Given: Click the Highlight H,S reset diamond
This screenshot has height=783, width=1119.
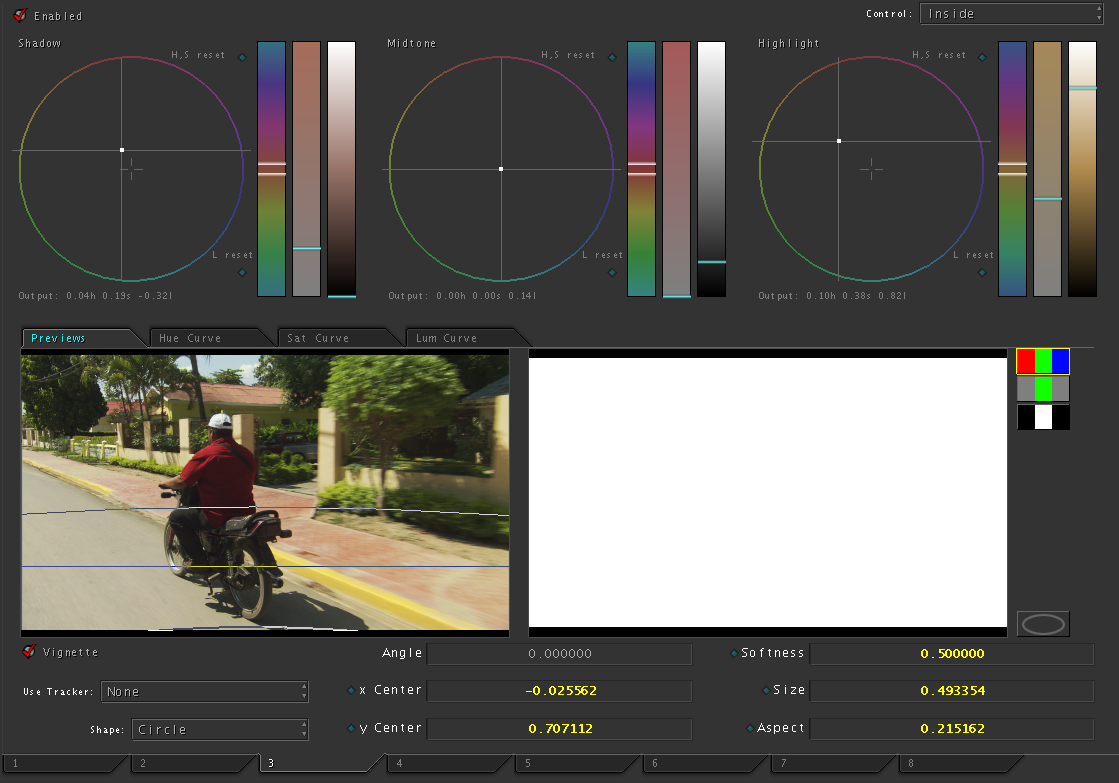Looking at the screenshot, I should click(982, 57).
